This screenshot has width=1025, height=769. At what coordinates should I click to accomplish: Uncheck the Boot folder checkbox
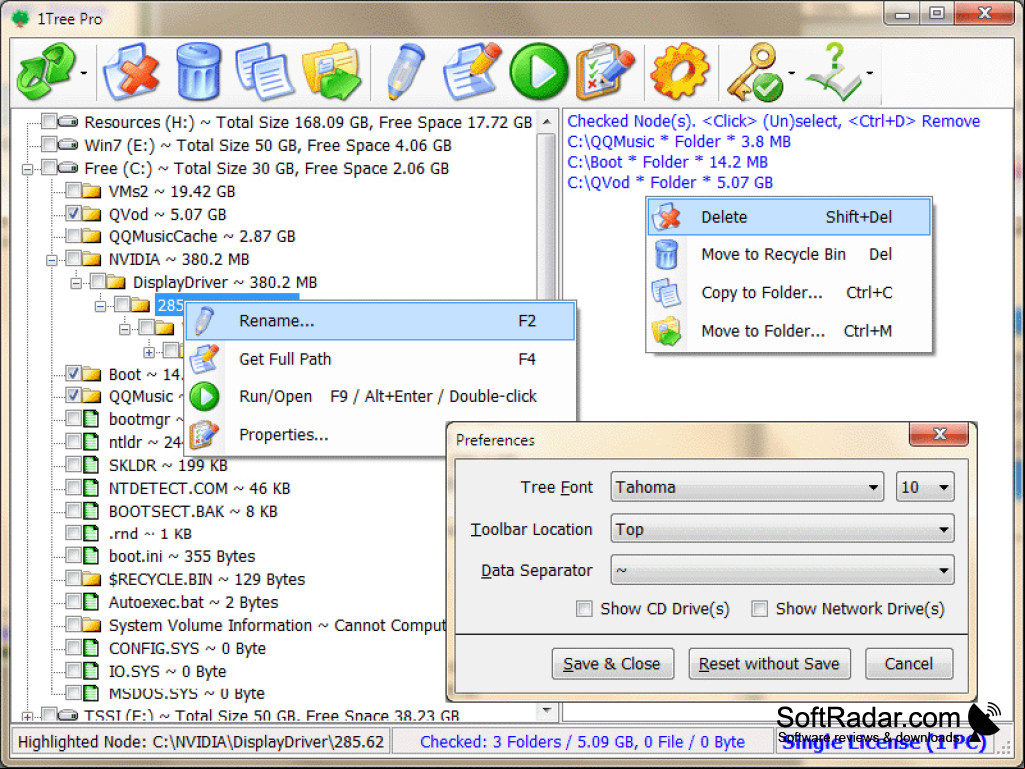[73, 373]
